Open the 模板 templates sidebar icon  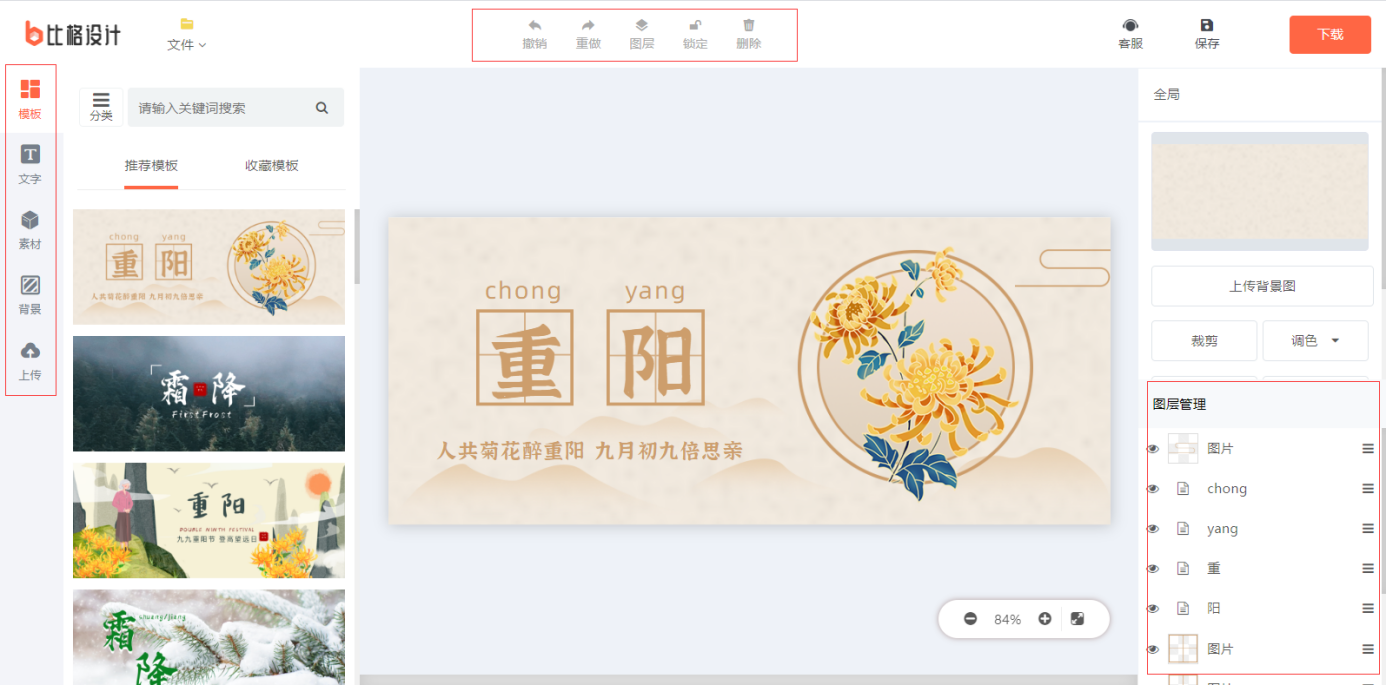[30, 89]
